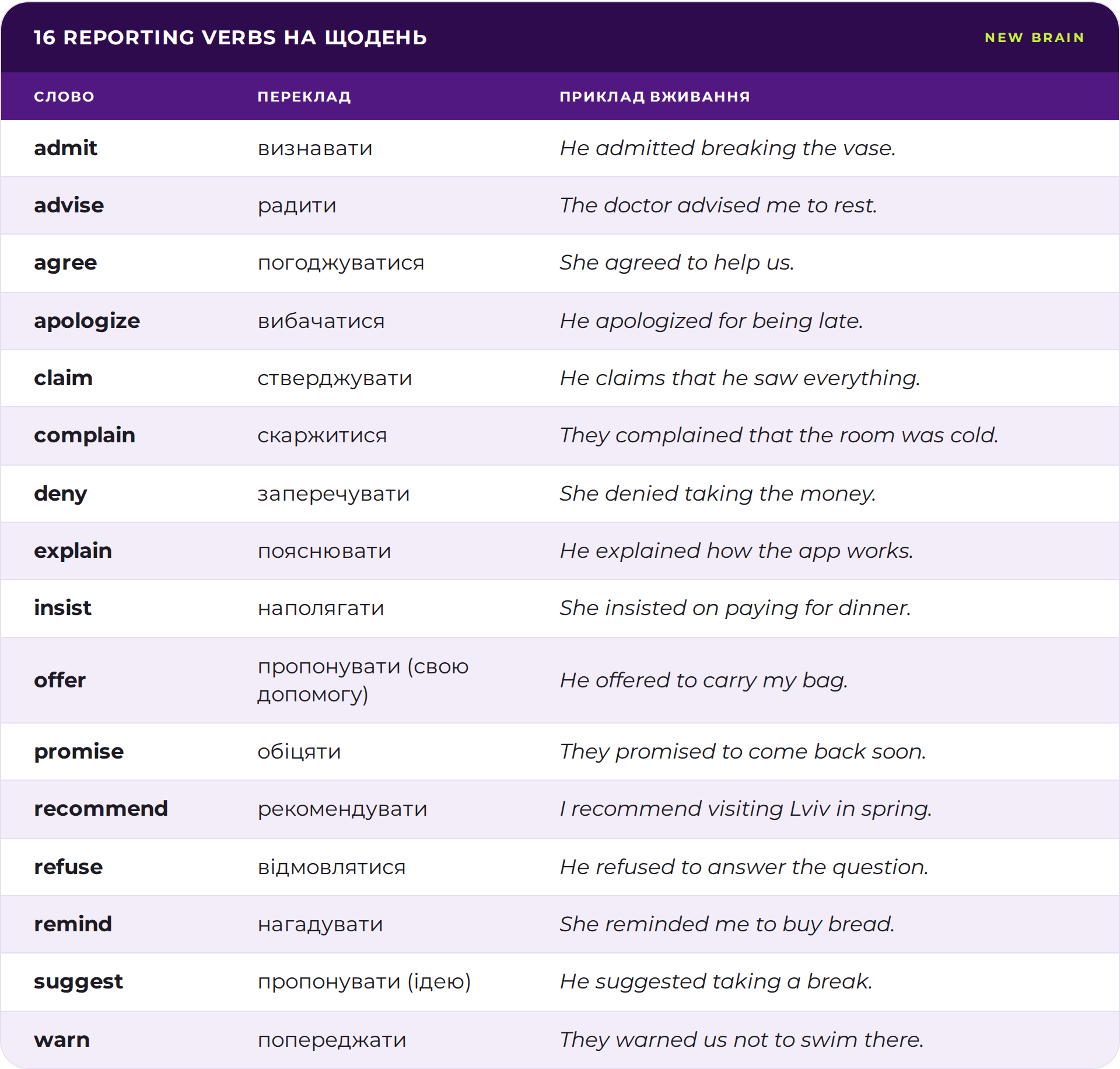This screenshot has height=1069, width=1120.
Task: Select the ПРИКЛАД ВЖИВАННЯ column header
Action: point(655,97)
